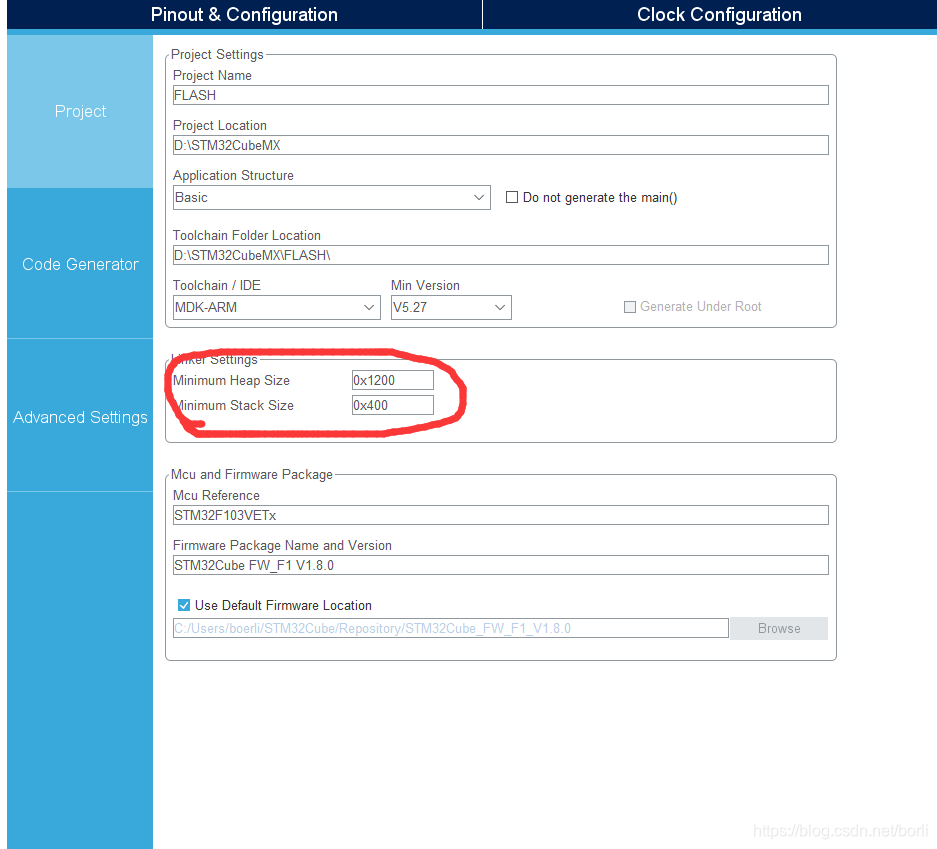Screen dimensions: 937x849
Task: Toggle the Generate Under Root checkbox
Action: 629,307
